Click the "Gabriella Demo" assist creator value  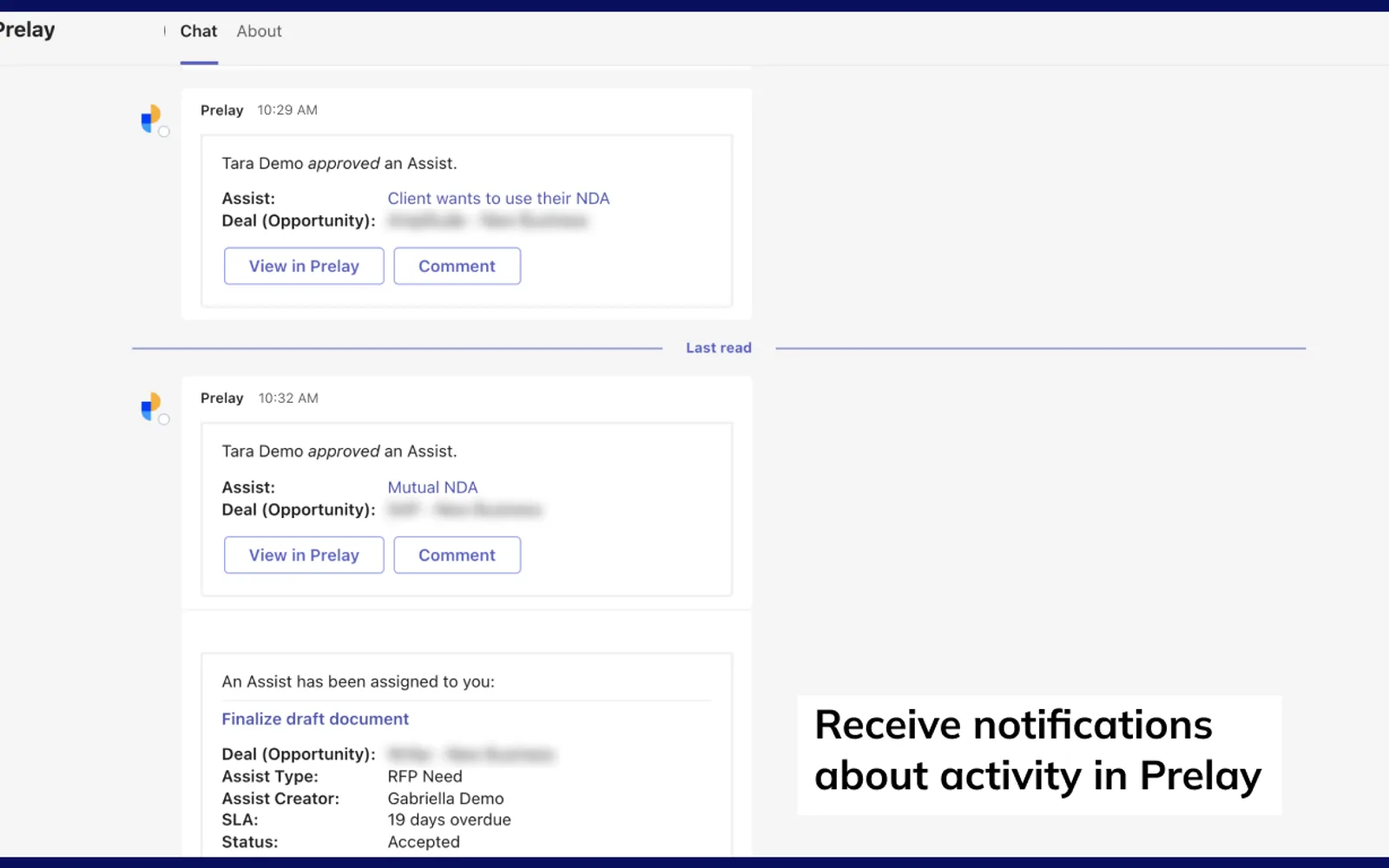point(445,799)
